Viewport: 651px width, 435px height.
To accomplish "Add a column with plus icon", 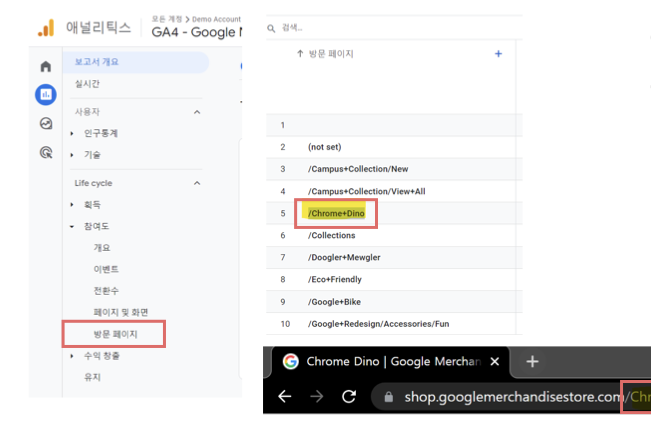I will 498,54.
